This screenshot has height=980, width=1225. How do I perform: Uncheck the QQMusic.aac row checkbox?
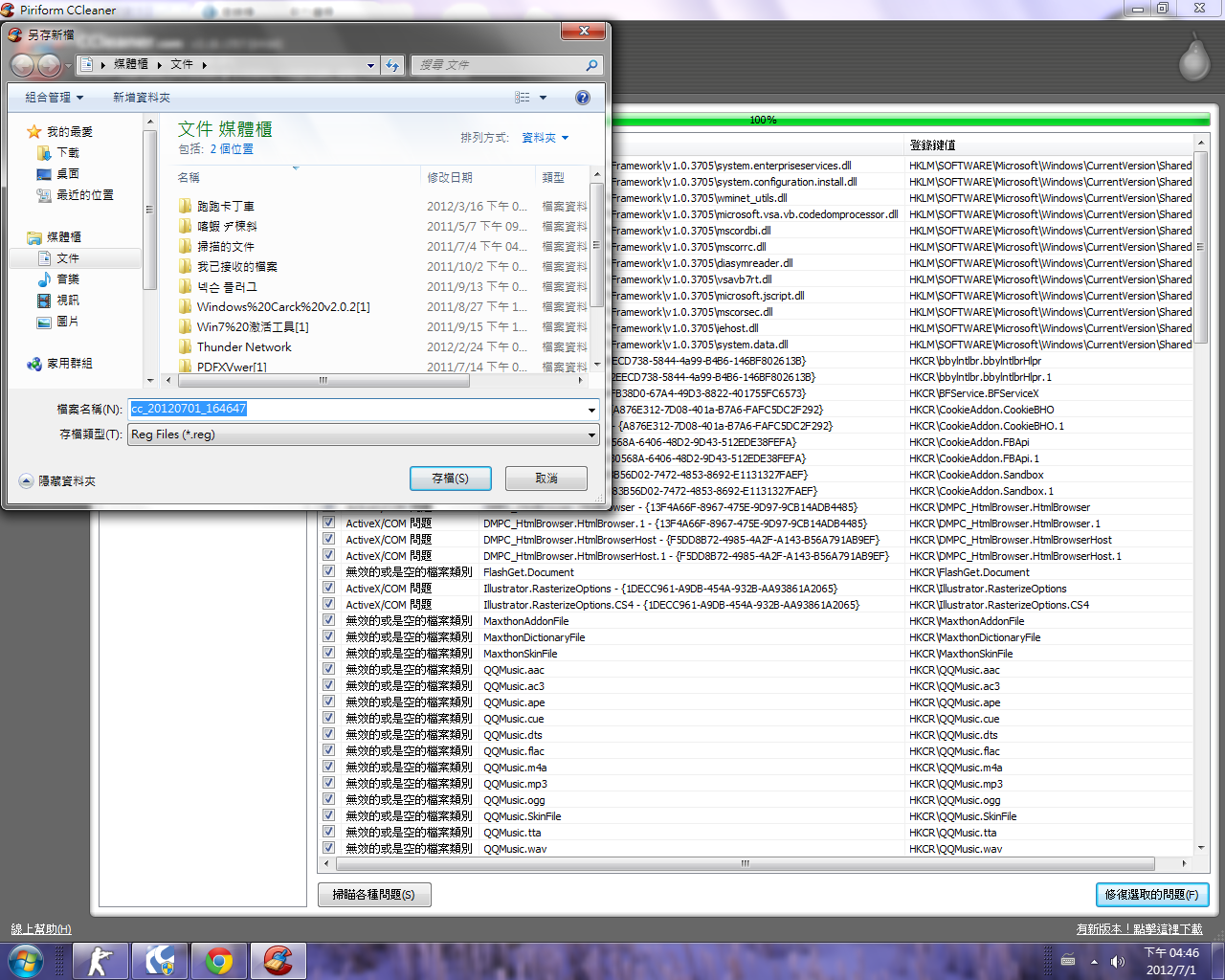328,669
